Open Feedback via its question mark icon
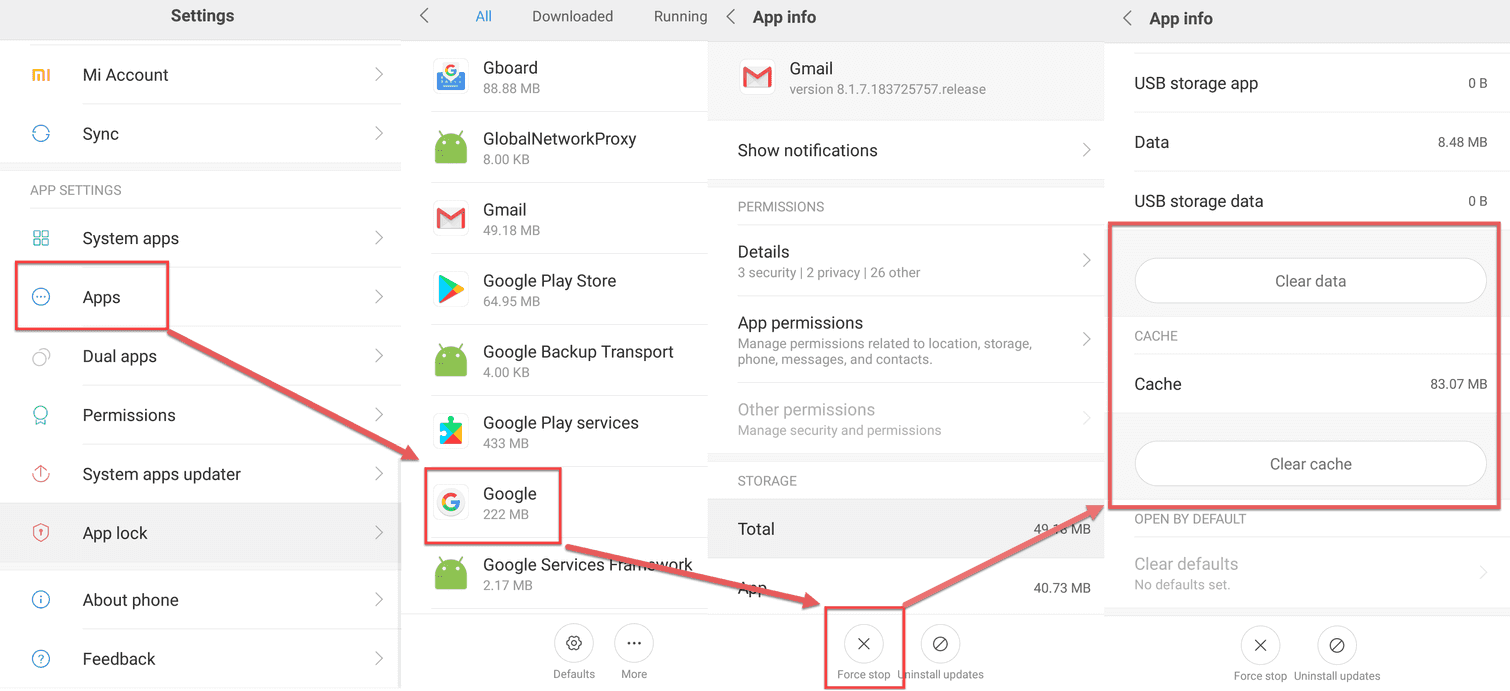 [x=41, y=658]
